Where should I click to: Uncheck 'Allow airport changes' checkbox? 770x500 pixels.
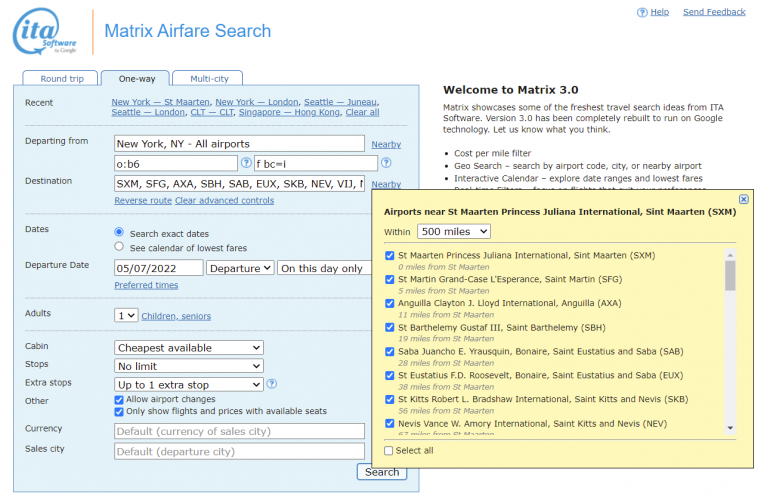tap(120, 399)
